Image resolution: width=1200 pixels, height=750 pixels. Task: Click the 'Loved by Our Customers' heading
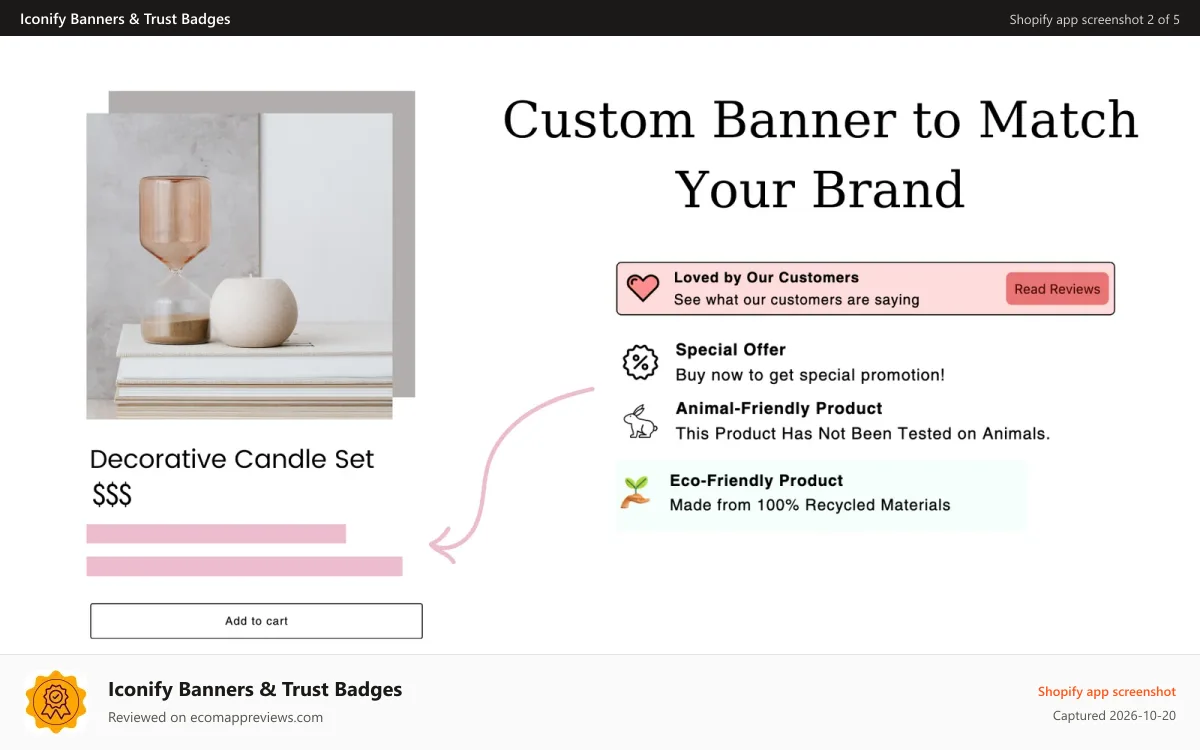click(x=766, y=277)
